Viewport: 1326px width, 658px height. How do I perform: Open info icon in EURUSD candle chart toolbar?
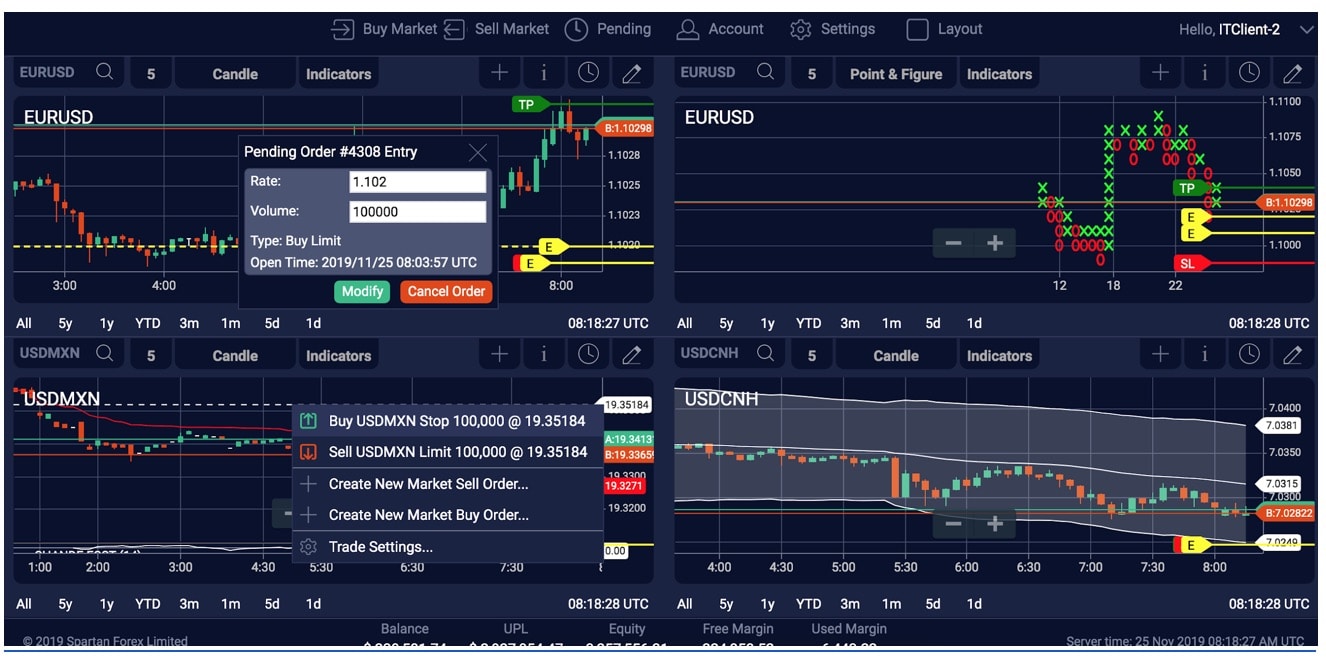(543, 72)
